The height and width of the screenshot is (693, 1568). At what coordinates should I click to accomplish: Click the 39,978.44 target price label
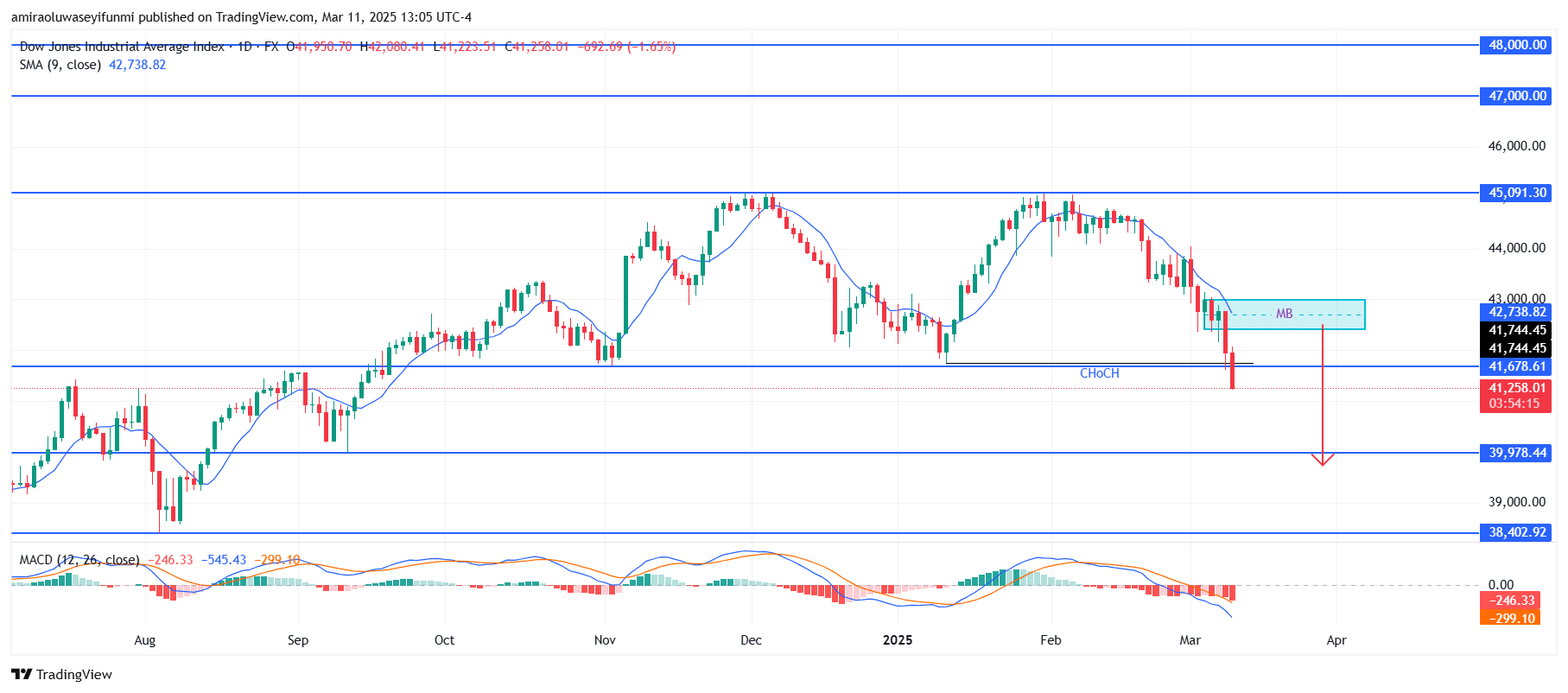coord(1516,453)
